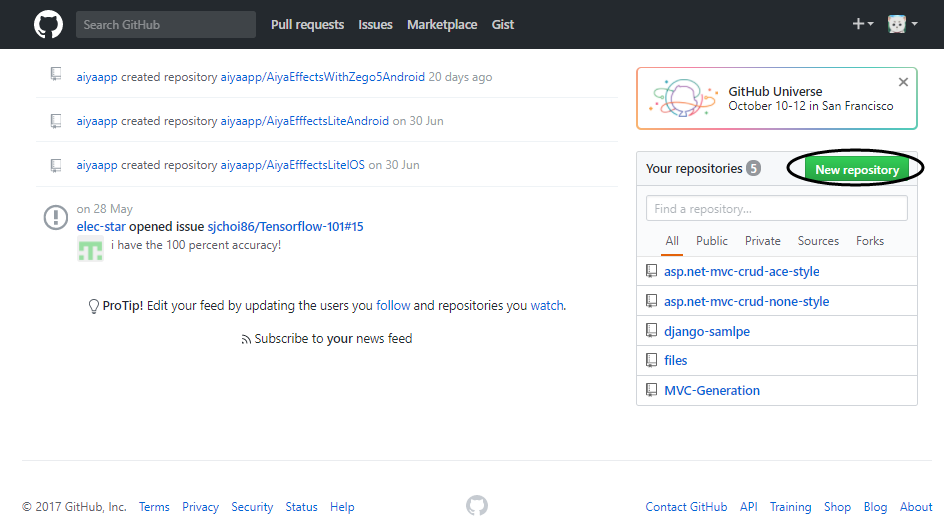Click the gray GitHub logo in footer
The height and width of the screenshot is (525, 944).
[477, 506]
